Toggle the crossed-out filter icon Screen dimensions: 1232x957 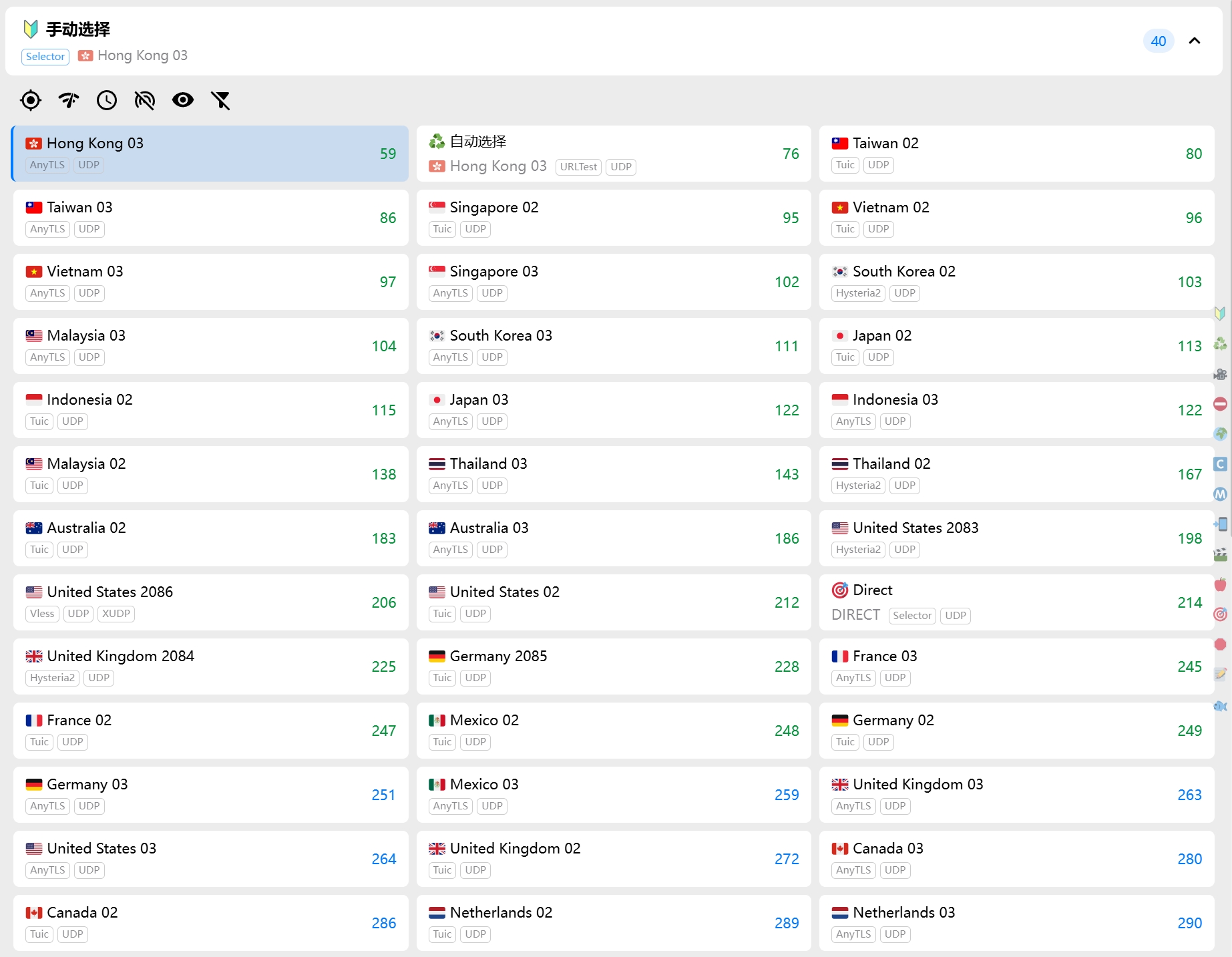pos(220,100)
